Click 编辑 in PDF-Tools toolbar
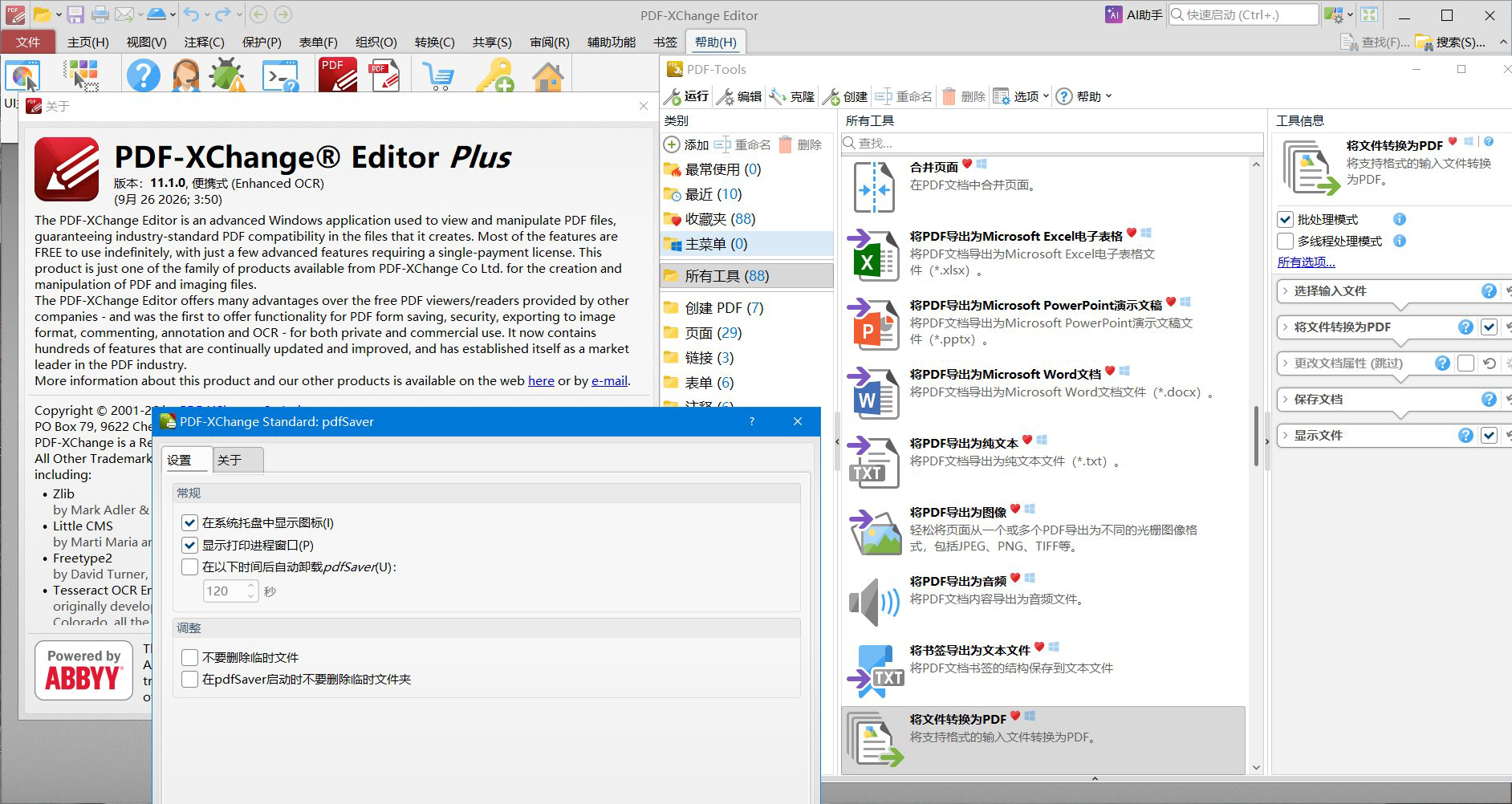Image resolution: width=1512 pixels, height=804 pixels. tap(739, 96)
